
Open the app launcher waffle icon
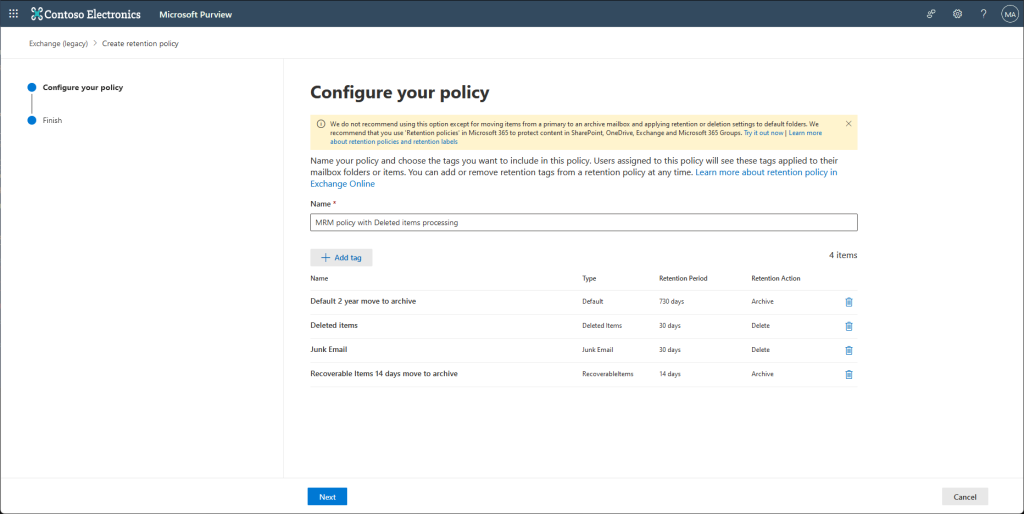(x=13, y=14)
